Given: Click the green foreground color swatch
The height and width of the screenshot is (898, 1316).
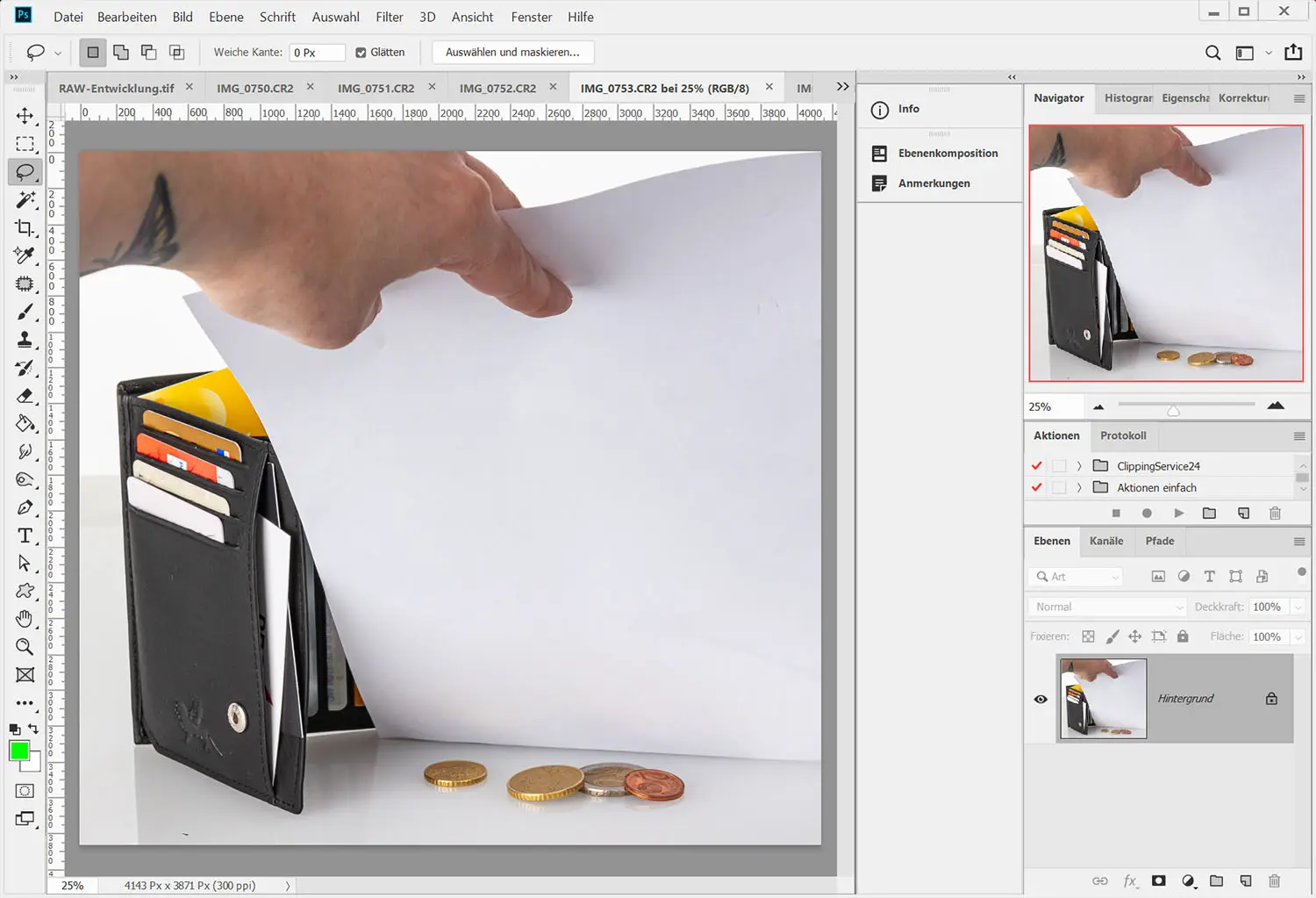Looking at the screenshot, I should [x=18, y=751].
